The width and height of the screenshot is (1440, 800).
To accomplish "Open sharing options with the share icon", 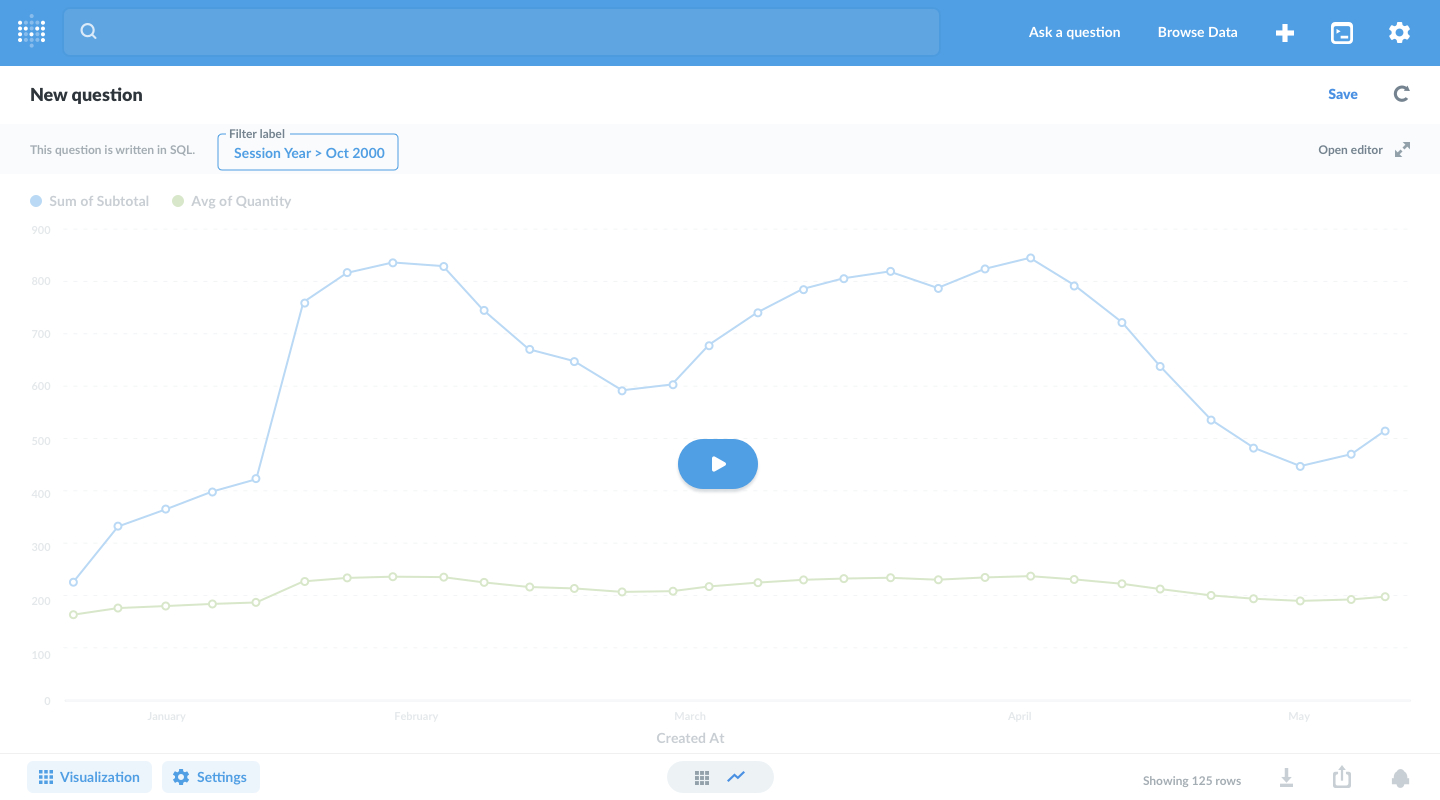I will point(1341,776).
